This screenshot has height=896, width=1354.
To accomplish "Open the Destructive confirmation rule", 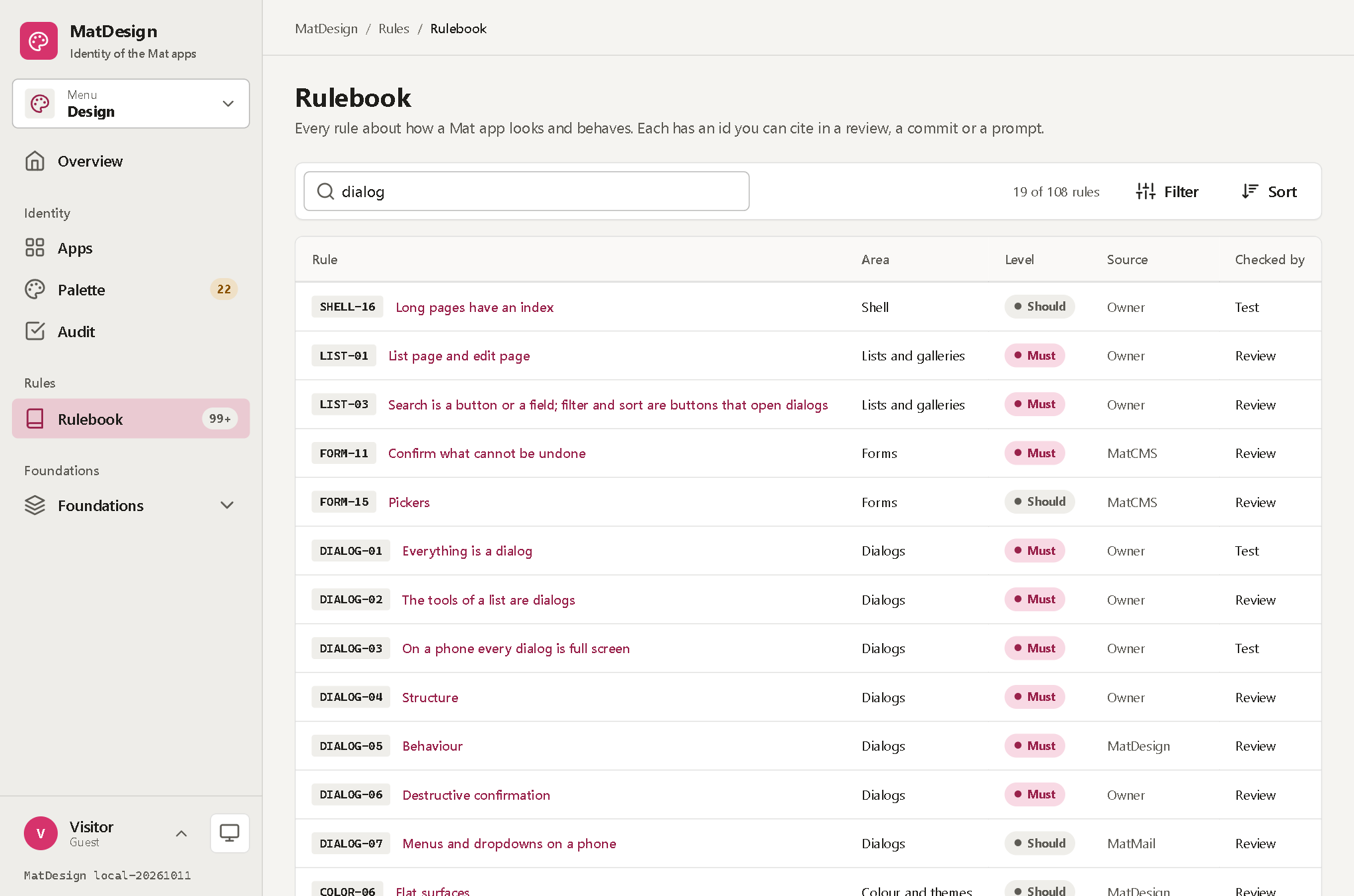I will (x=476, y=795).
